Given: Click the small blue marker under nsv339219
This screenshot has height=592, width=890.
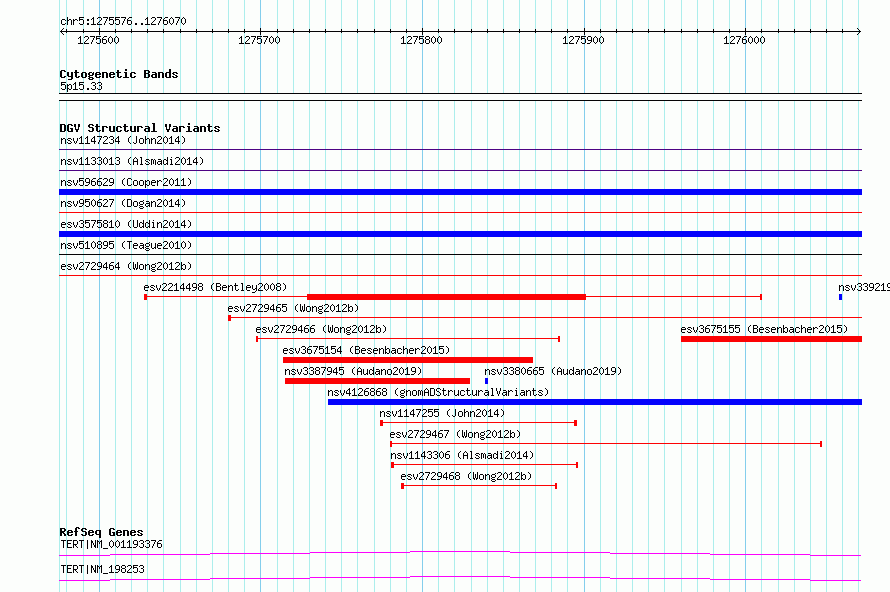Looking at the screenshot, I should [841, 297].
